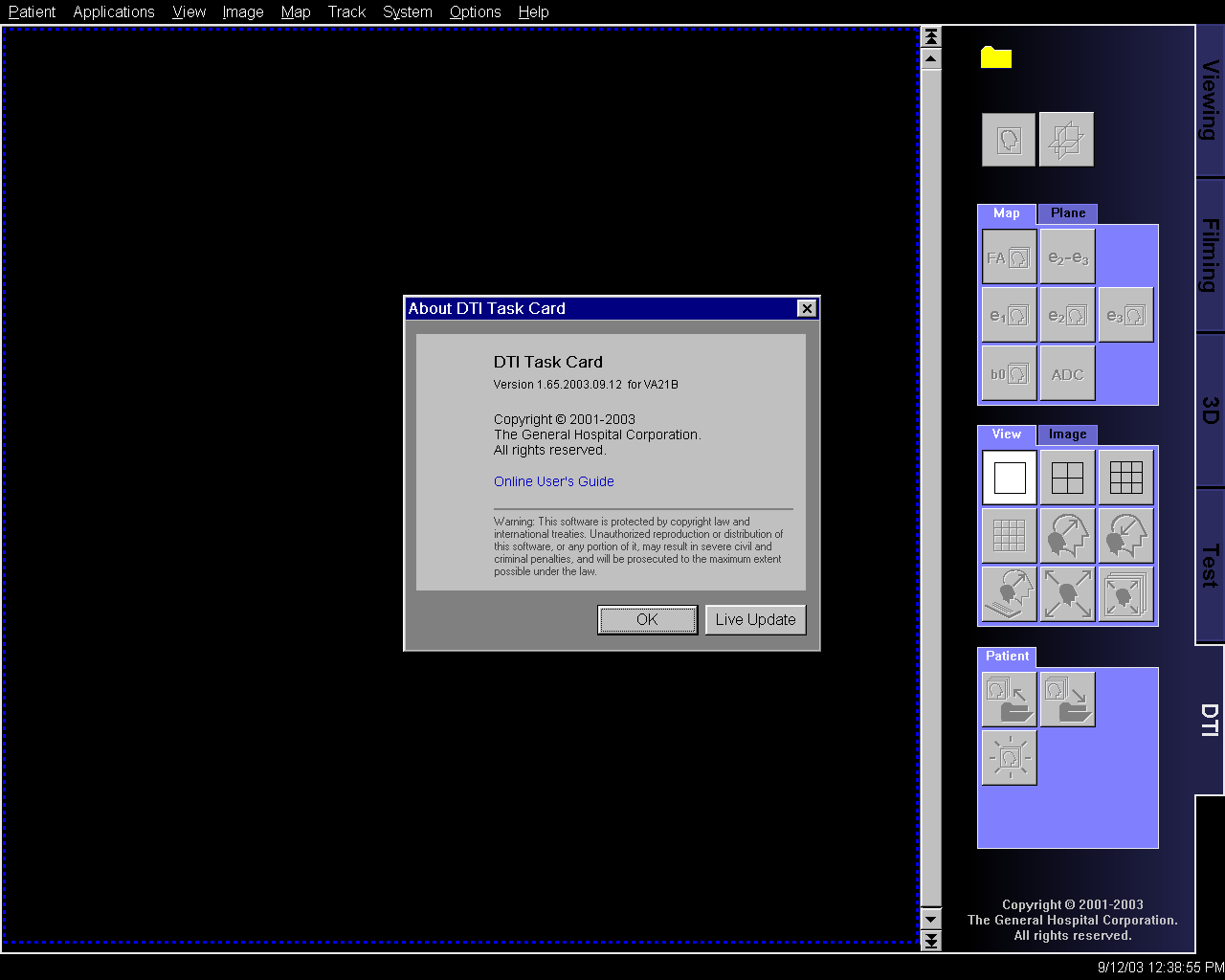Show the FA map
Image resolution: width=1225 pixels, height=980 pixels.
[x=1009, y=256]
